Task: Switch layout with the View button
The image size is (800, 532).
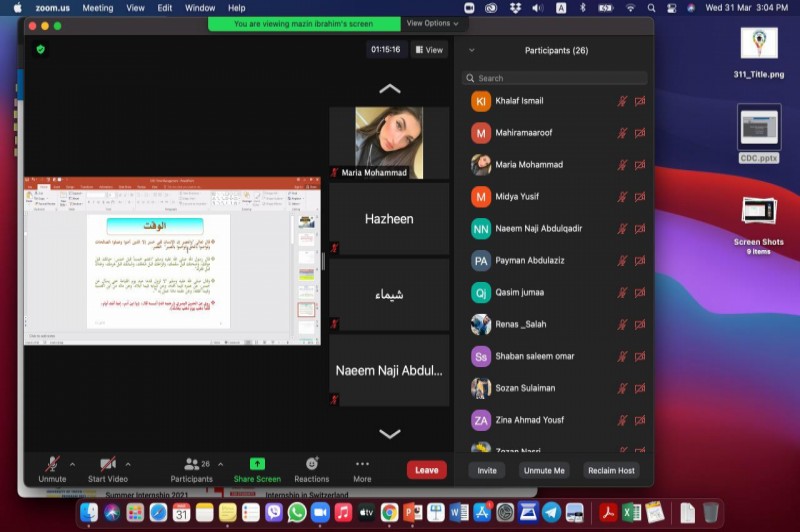Action: coord(429,49)
